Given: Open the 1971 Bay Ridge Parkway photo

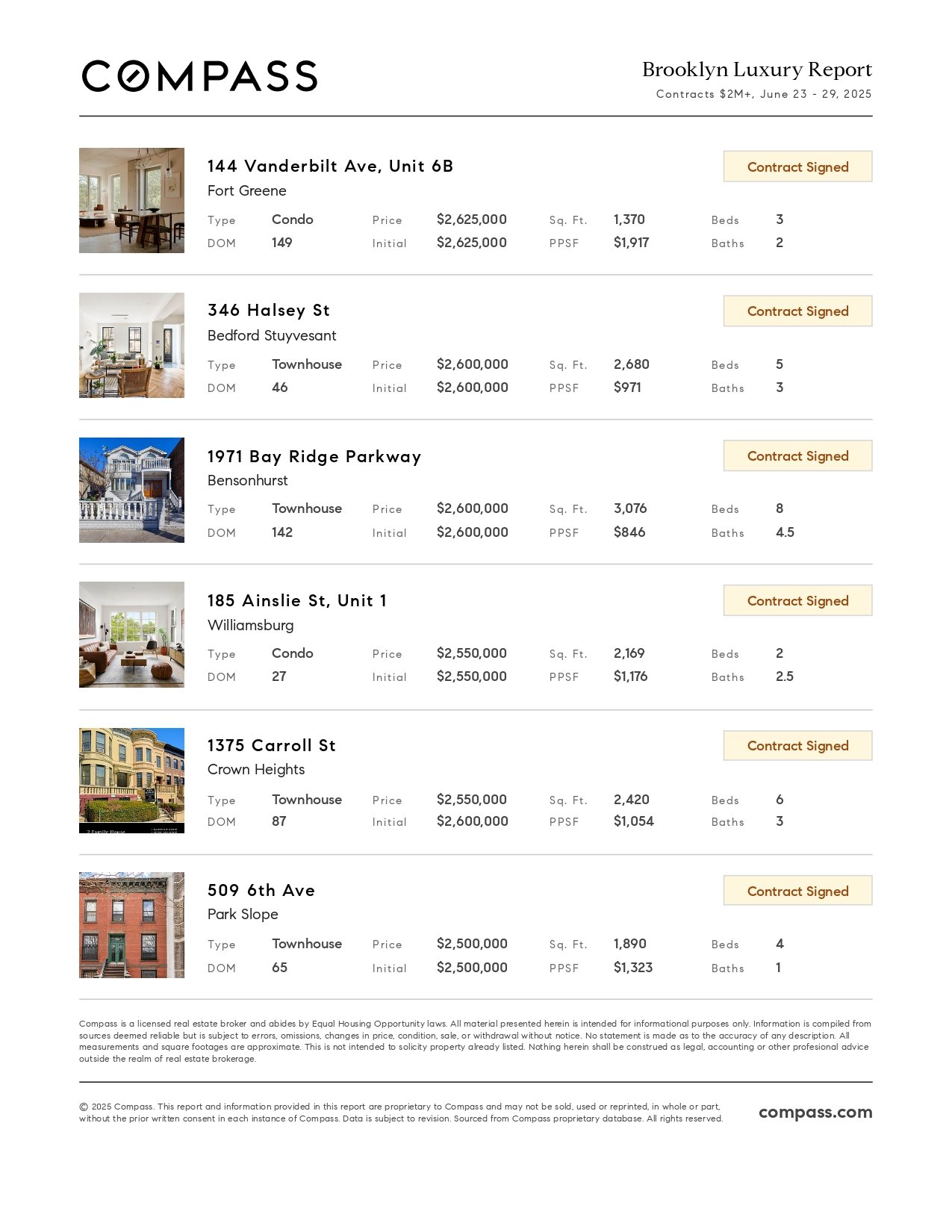Looking at the screenshot, I should [131, 490].
